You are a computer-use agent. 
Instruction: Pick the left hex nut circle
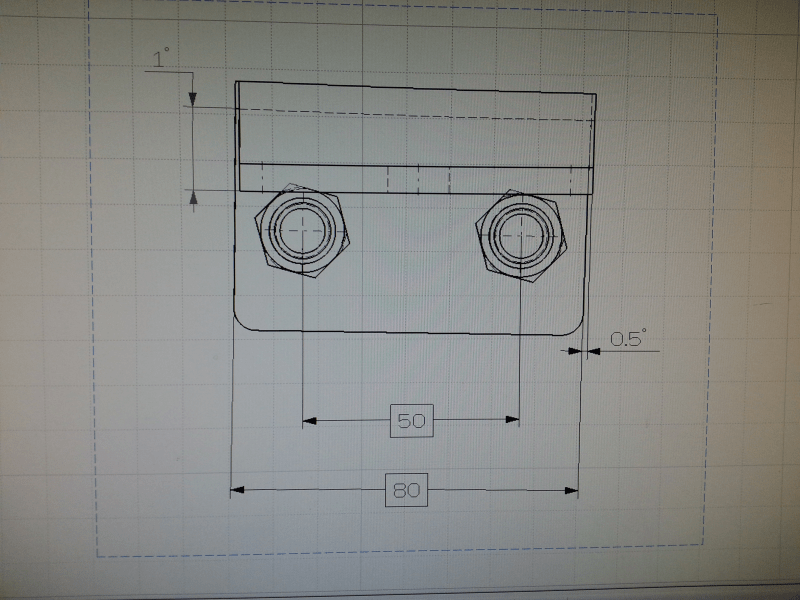302,230
